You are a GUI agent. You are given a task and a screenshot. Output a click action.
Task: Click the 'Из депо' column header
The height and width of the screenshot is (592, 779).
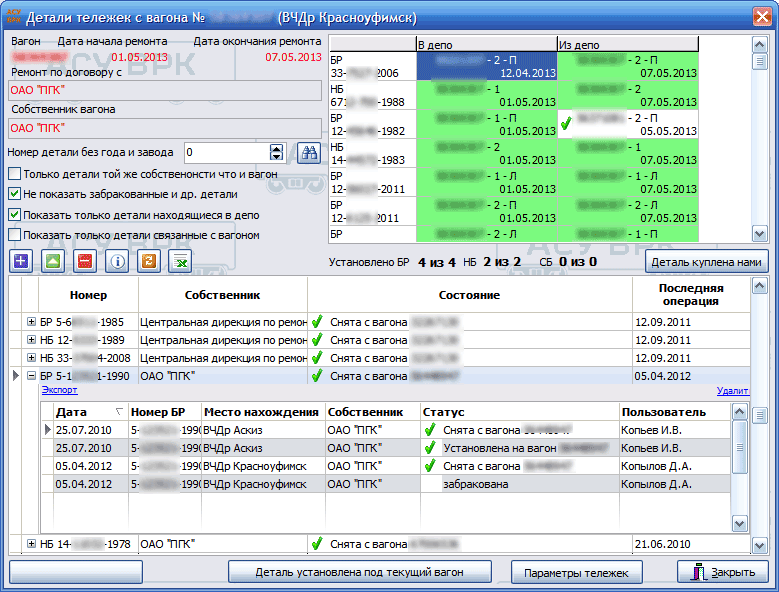(628, 45)
